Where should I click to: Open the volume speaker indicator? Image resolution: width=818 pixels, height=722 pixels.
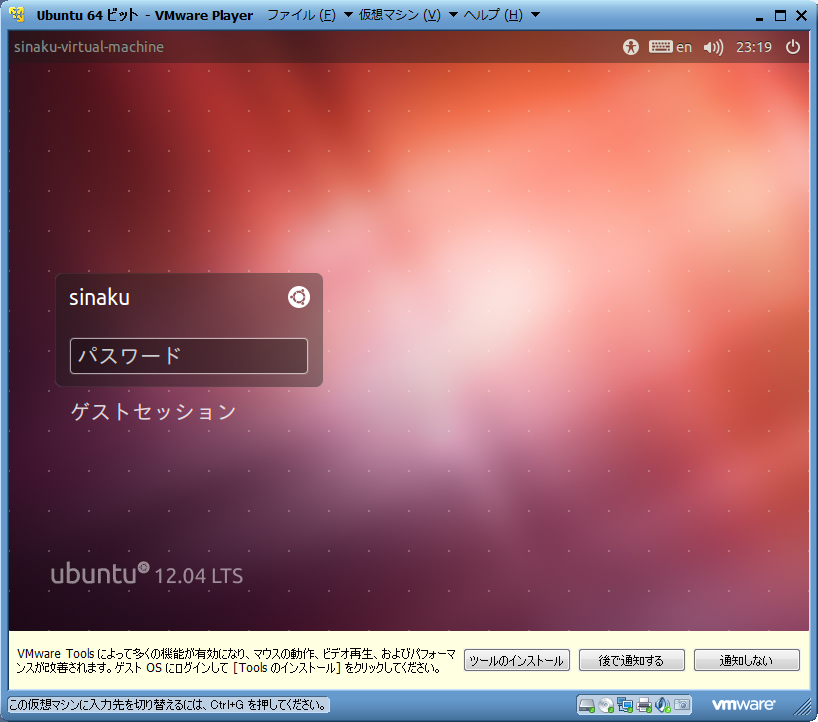(713, 47)
